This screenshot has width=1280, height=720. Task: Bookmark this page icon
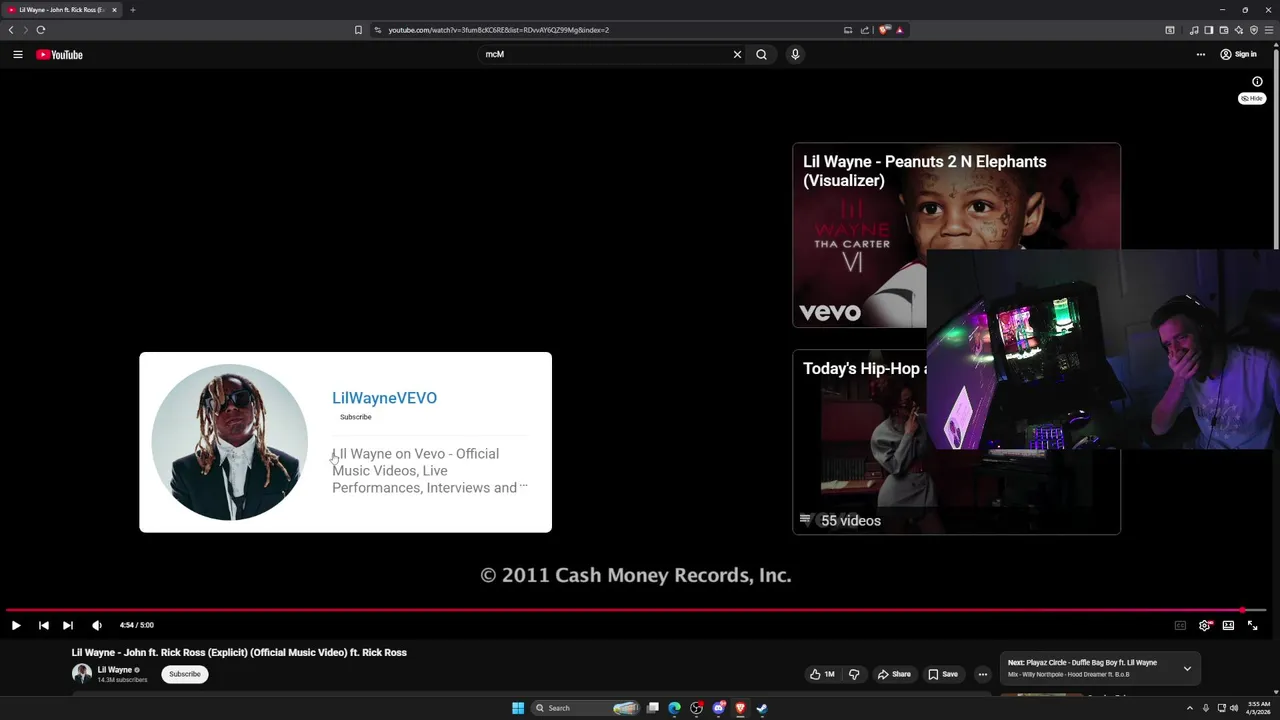pyautogui.click(x=358, y=30)
